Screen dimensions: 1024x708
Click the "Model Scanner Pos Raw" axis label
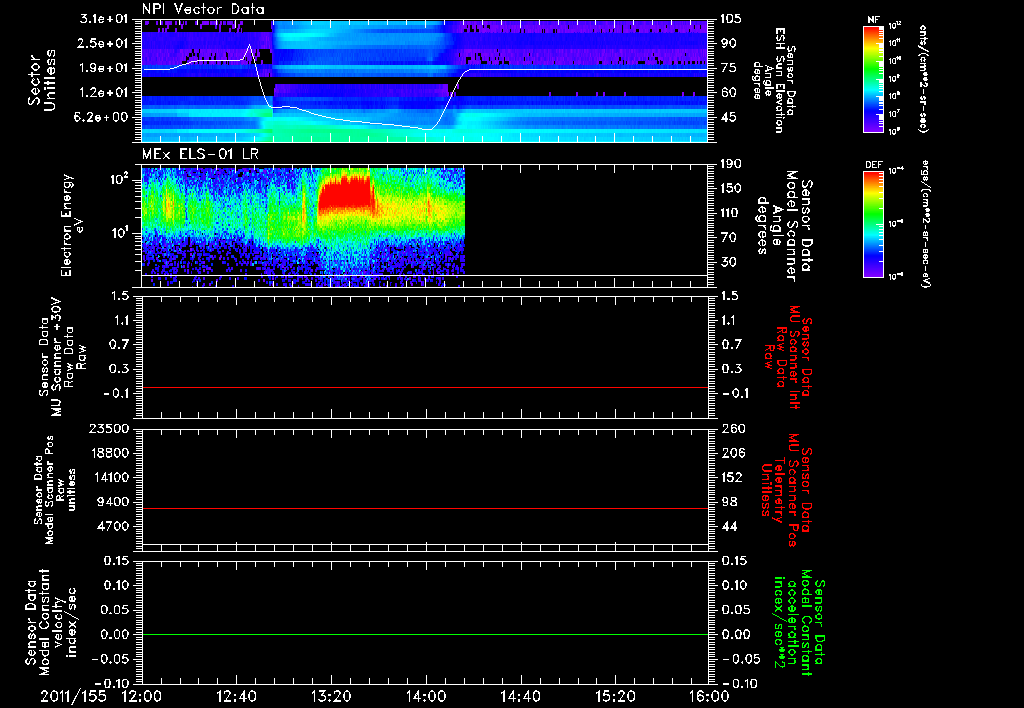pyautogui.click(x=56, y=490)
